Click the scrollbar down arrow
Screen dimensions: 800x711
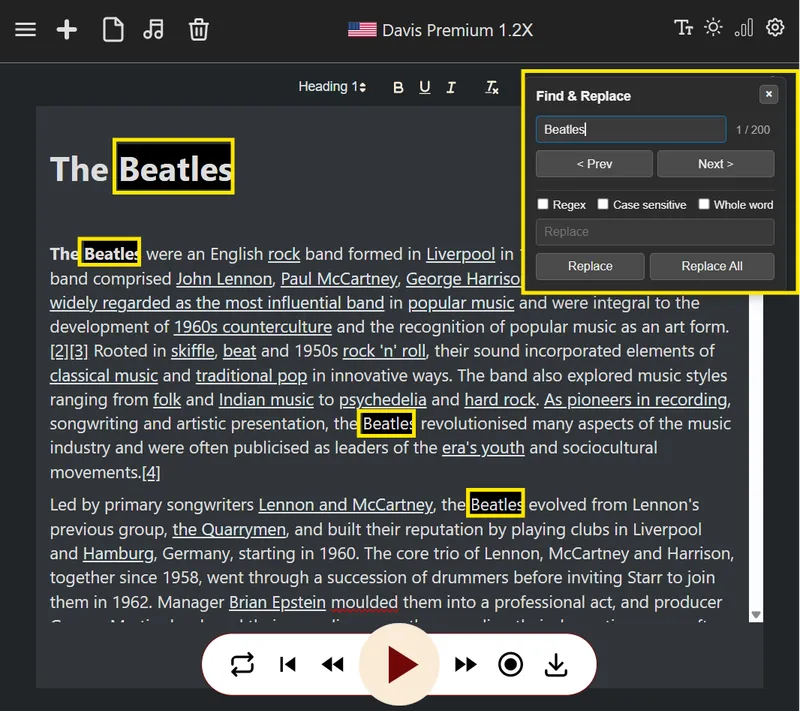(x=756, y=615)
